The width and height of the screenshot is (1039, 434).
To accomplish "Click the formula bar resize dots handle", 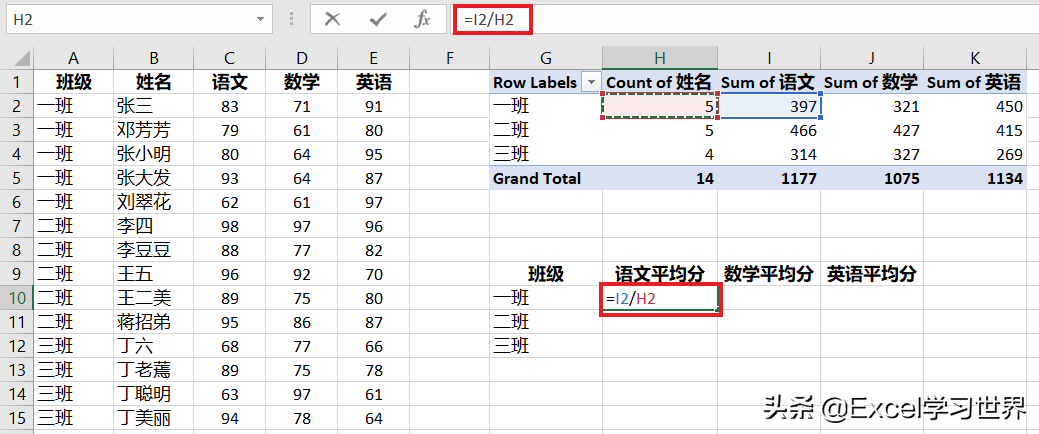I will (x=292, y=20).
